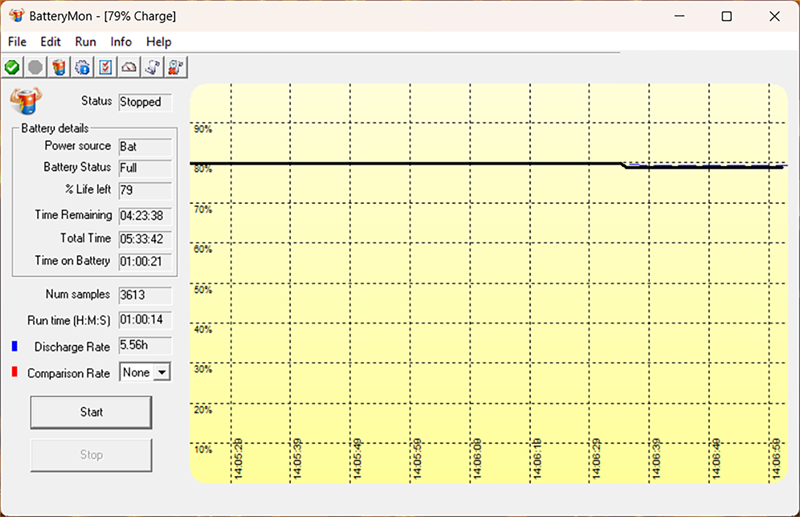This screenshot has width=800, height=517.
Task: Click the paper scroll log icon
Action: (152, 67)
